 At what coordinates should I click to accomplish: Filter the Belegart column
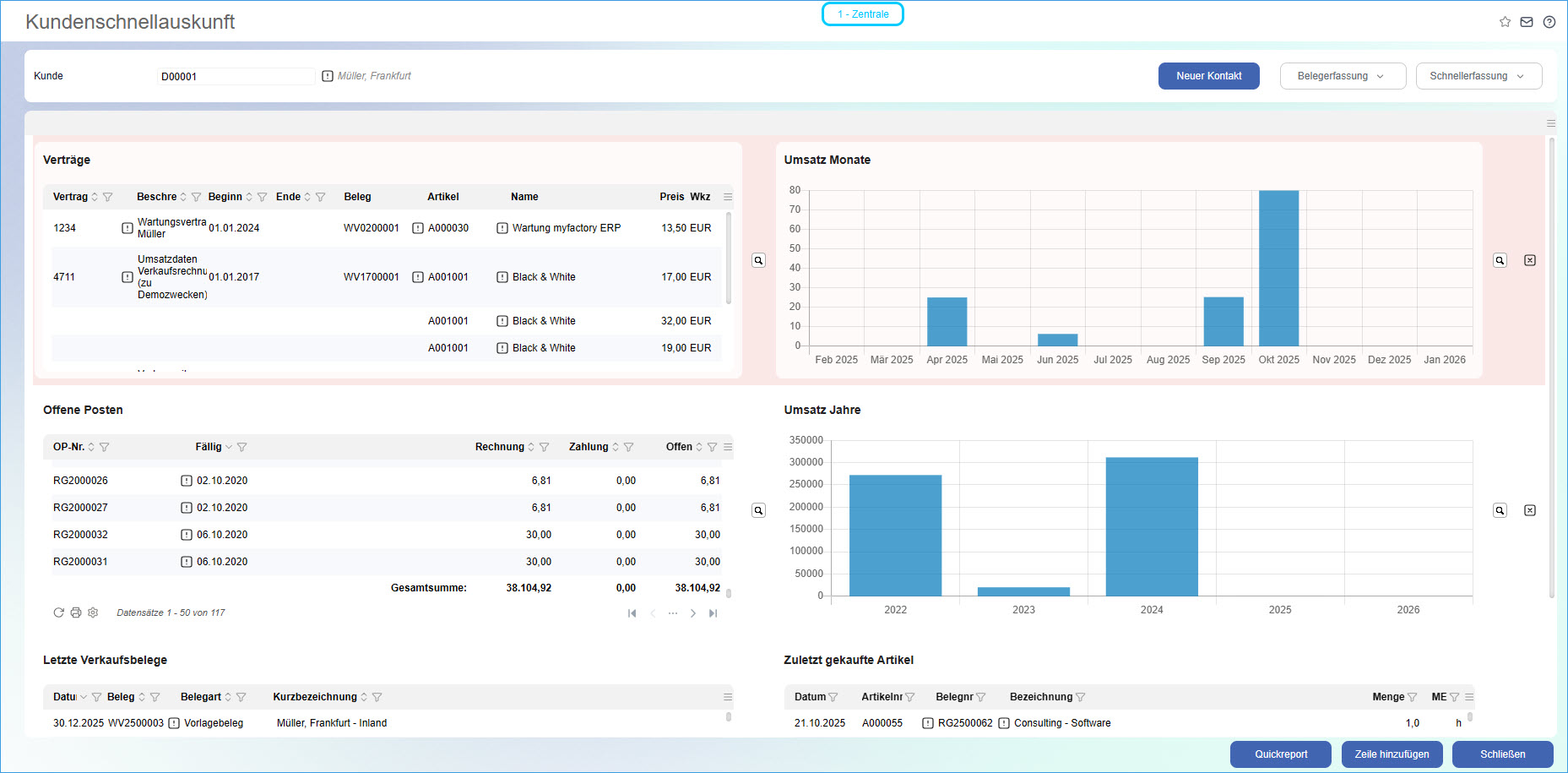(x=241, y=697)
